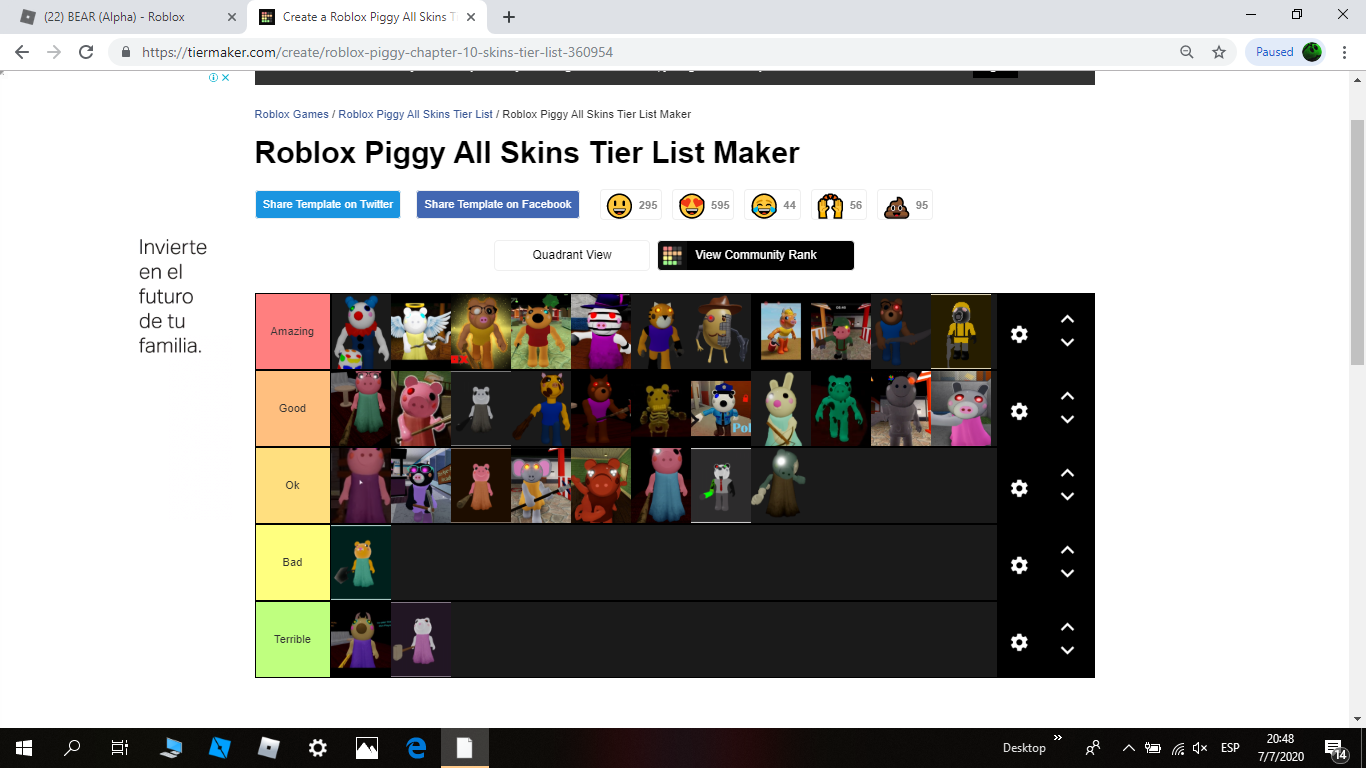This screenshot has width=1366, height=768.
Task: Click the heart-eyes emoji reaction with 595
Action: tap(704, 205)
